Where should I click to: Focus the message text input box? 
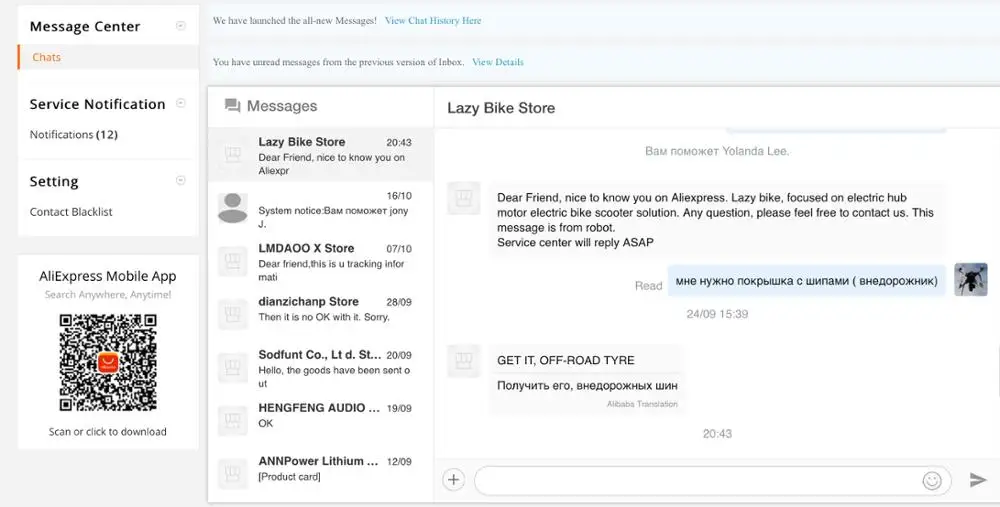pos(712,480)
